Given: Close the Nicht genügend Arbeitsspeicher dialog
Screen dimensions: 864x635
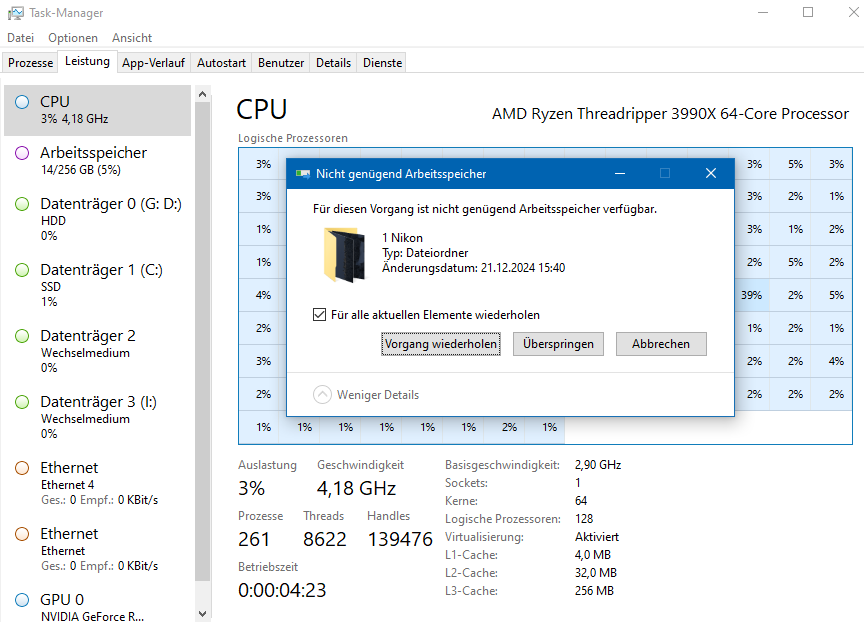Looking at the screenshot, I should pos(711,174).
